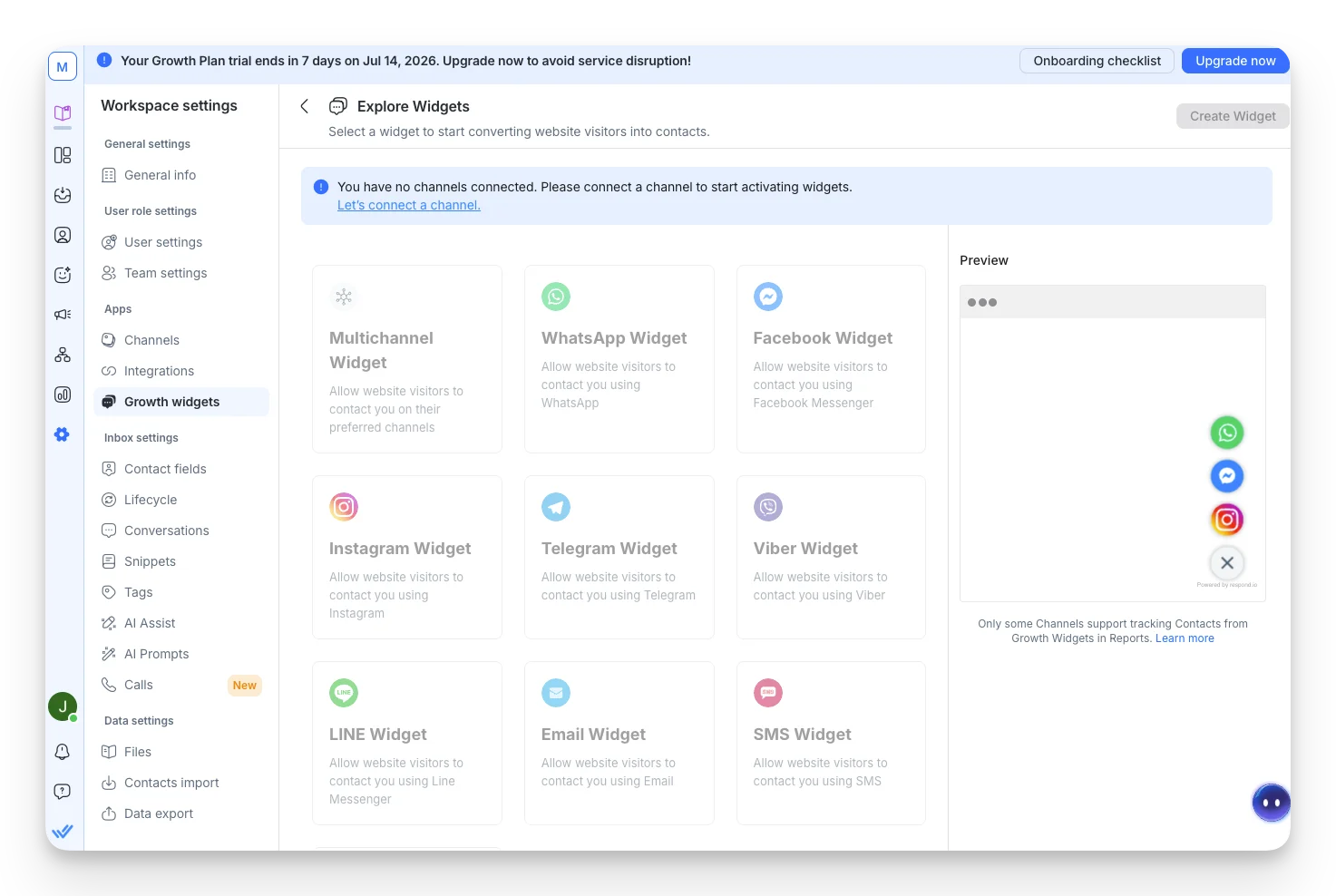Screen dimensions: 1336x896
Task: Open Calls settings
Action: point(181,685)
